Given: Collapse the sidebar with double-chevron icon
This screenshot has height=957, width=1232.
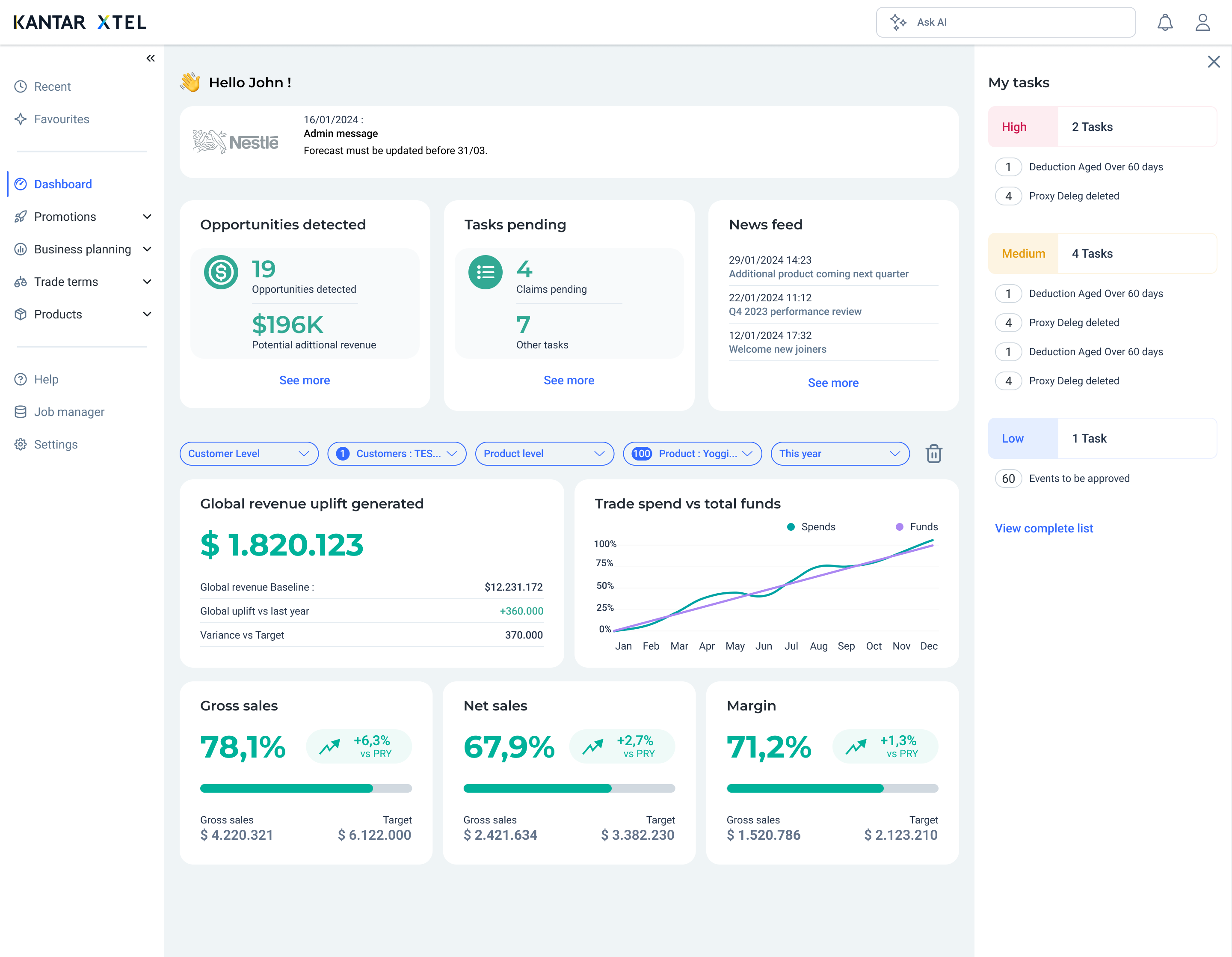Looking at the screenshot, I should click(150, 58).
